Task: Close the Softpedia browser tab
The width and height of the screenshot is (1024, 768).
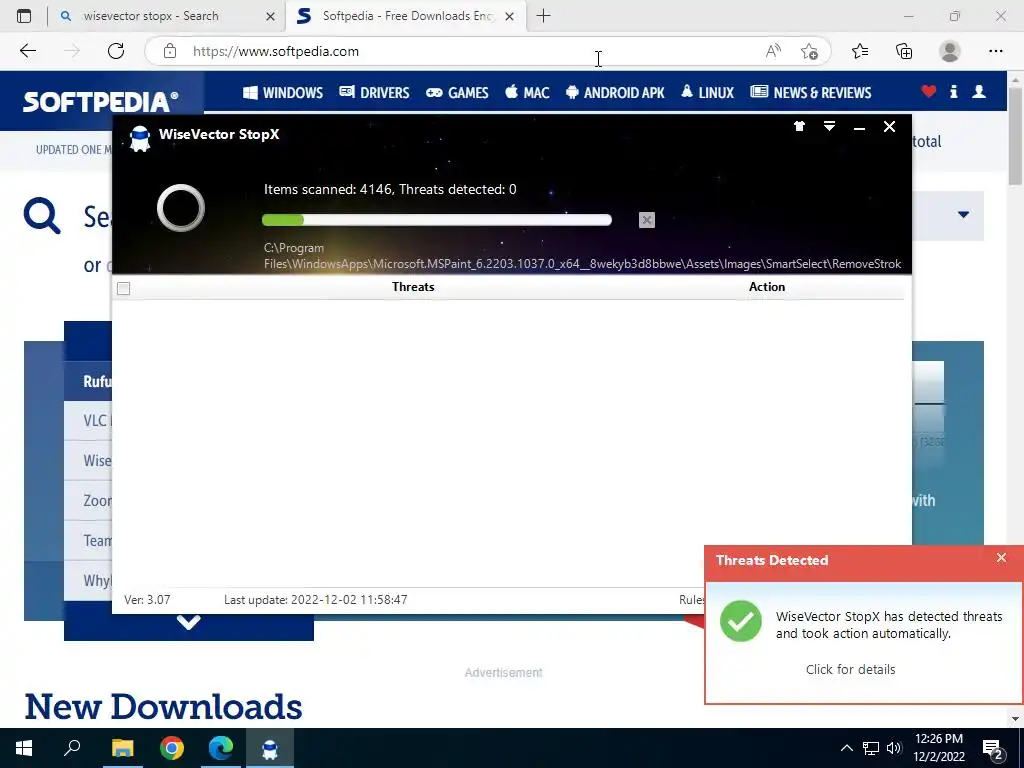Action: point(509,16)
